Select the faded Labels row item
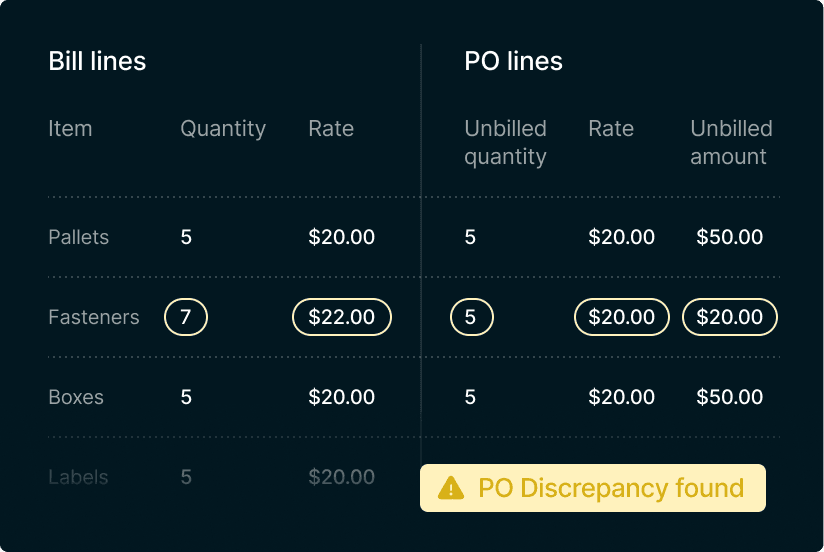 point(78,477)
